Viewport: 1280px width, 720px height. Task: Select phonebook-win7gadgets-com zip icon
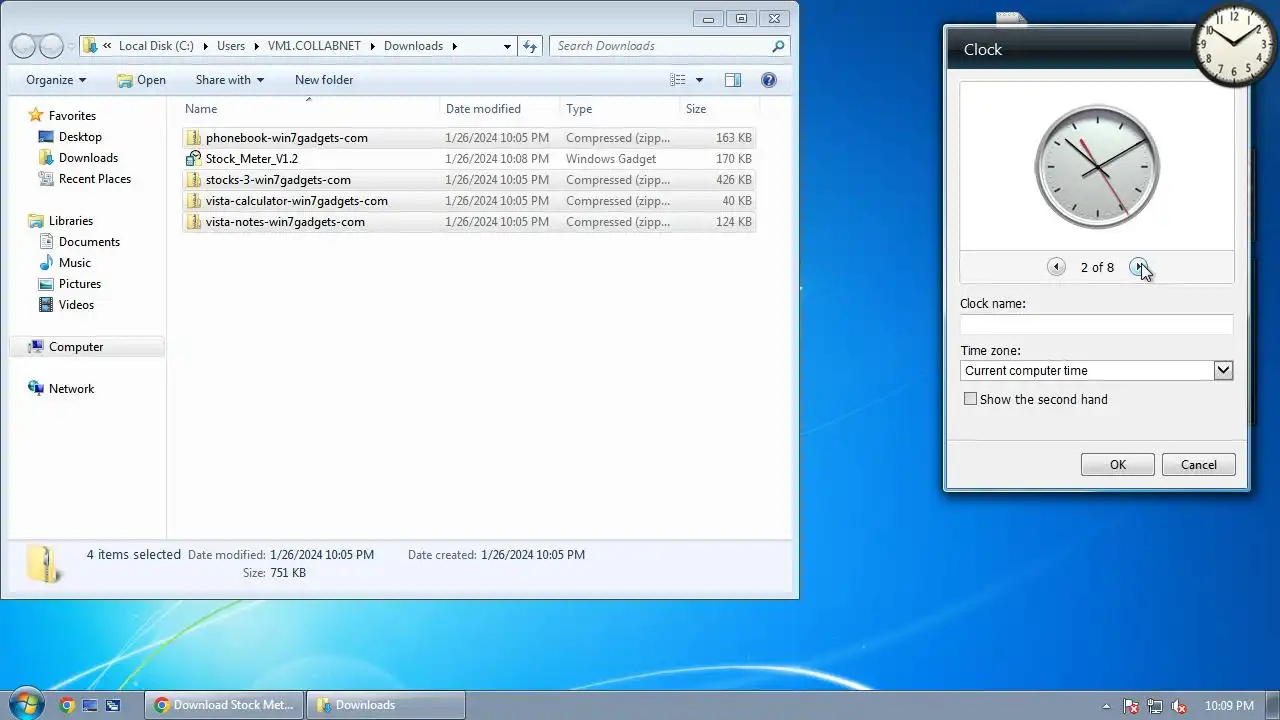tap(194, 138)
